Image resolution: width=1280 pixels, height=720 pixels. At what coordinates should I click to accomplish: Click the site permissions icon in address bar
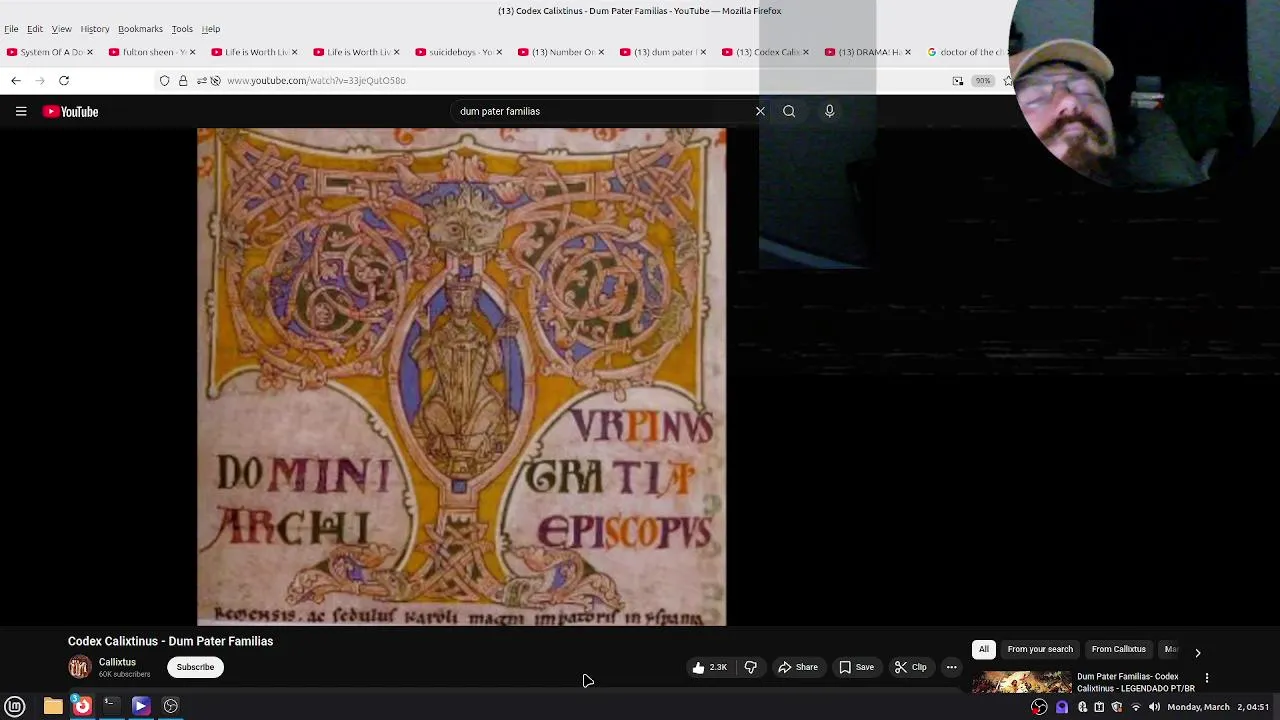click(x=201, y=80)
